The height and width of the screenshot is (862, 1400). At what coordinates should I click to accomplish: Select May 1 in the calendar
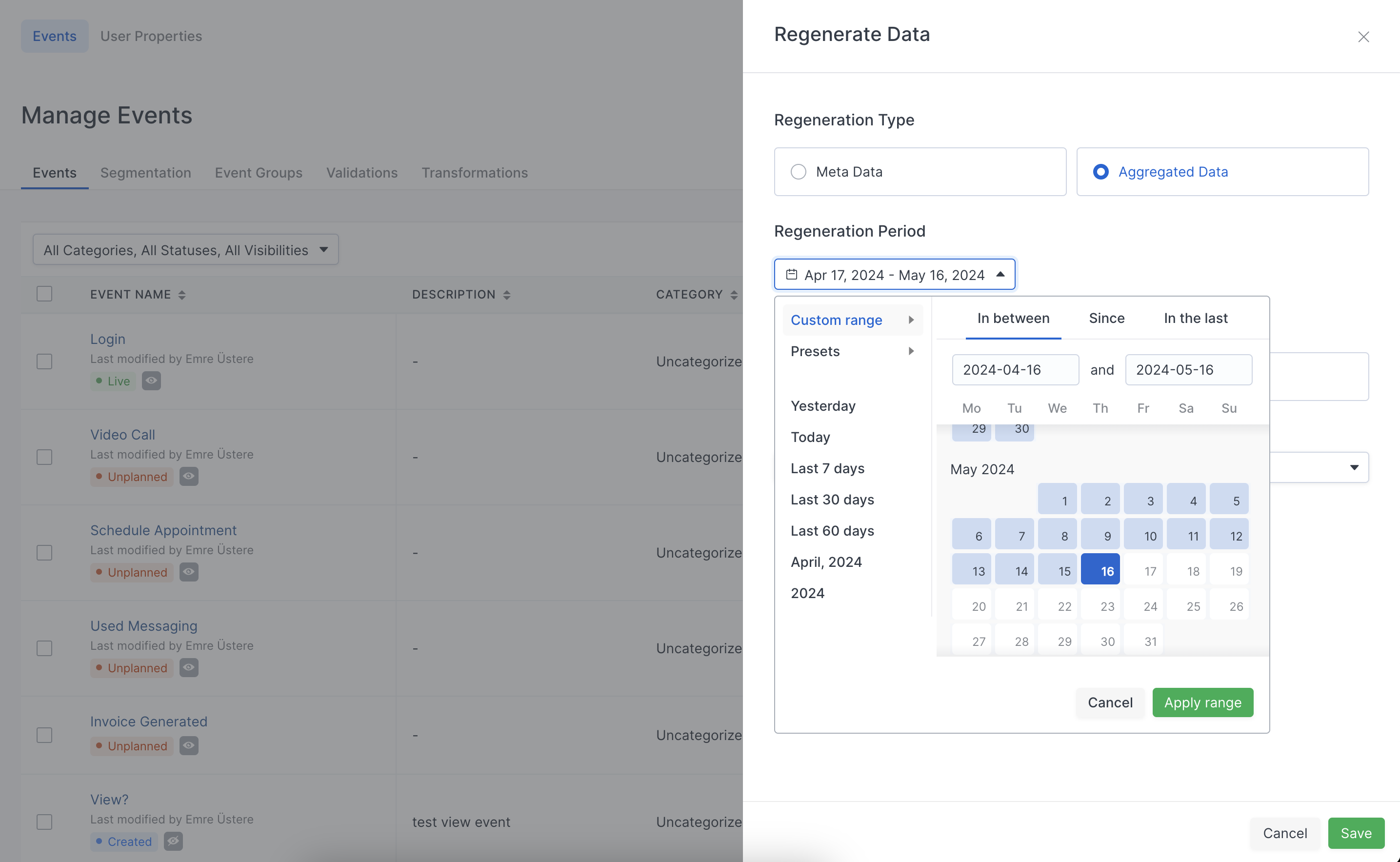[1058, 500]
